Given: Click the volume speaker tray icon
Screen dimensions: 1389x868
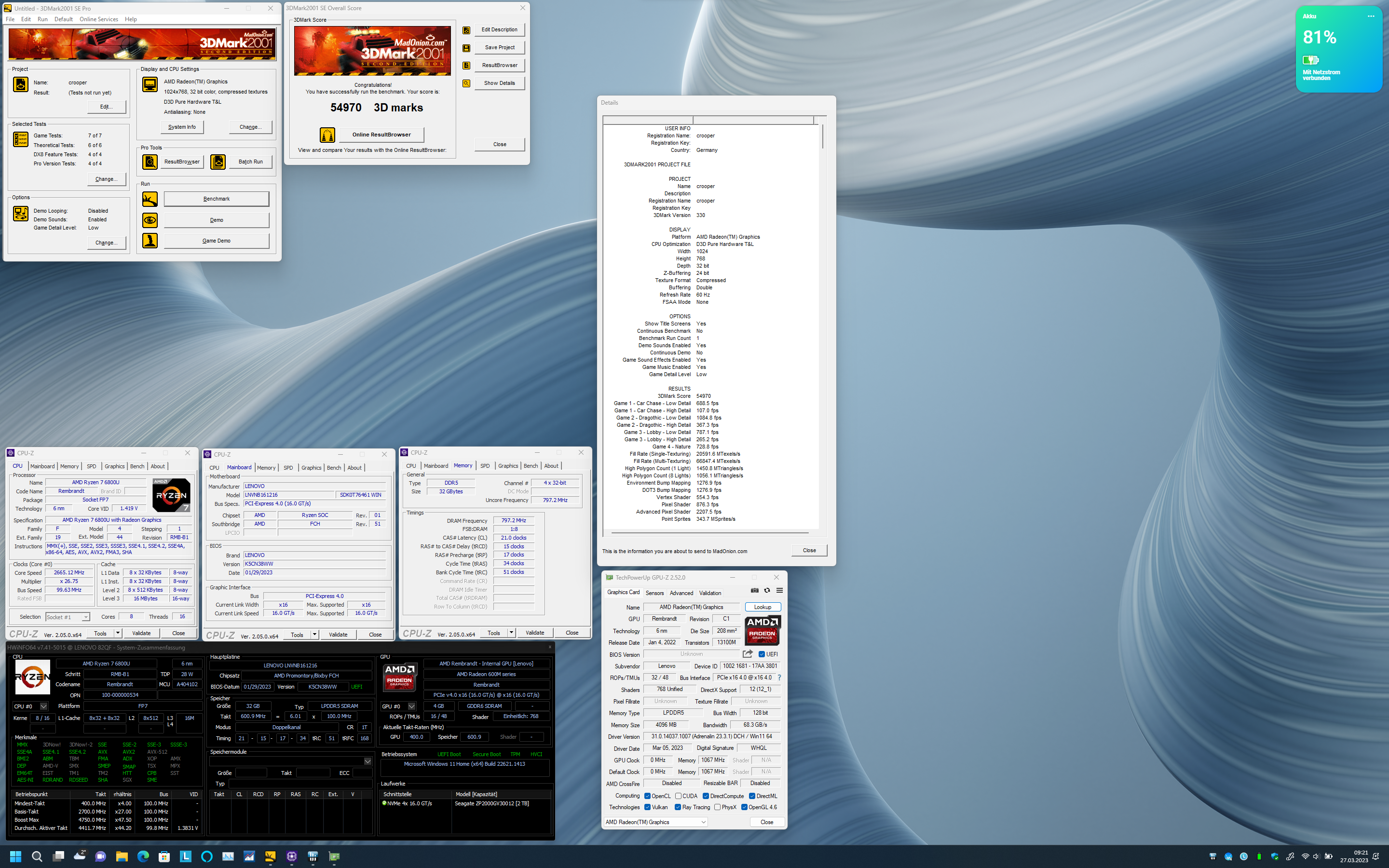Looking at the screenshot, I should point(1316,856).
